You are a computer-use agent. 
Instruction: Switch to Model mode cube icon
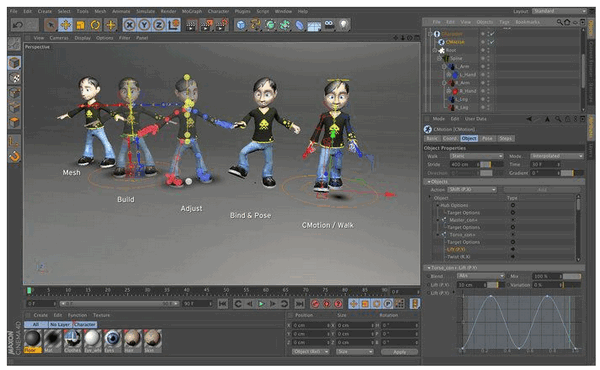click(14, 63)
